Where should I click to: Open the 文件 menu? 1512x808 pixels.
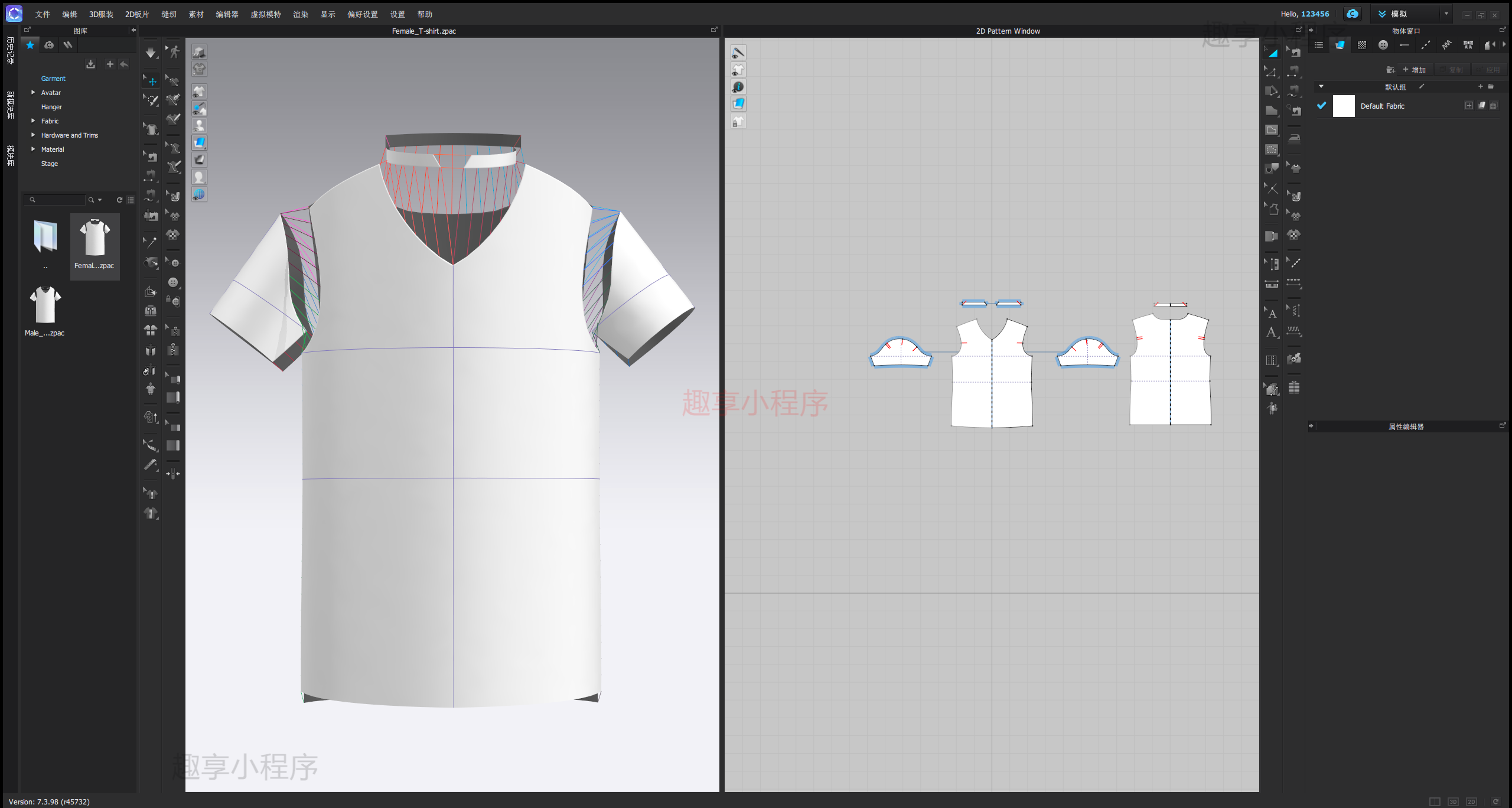tap(43, 14)
